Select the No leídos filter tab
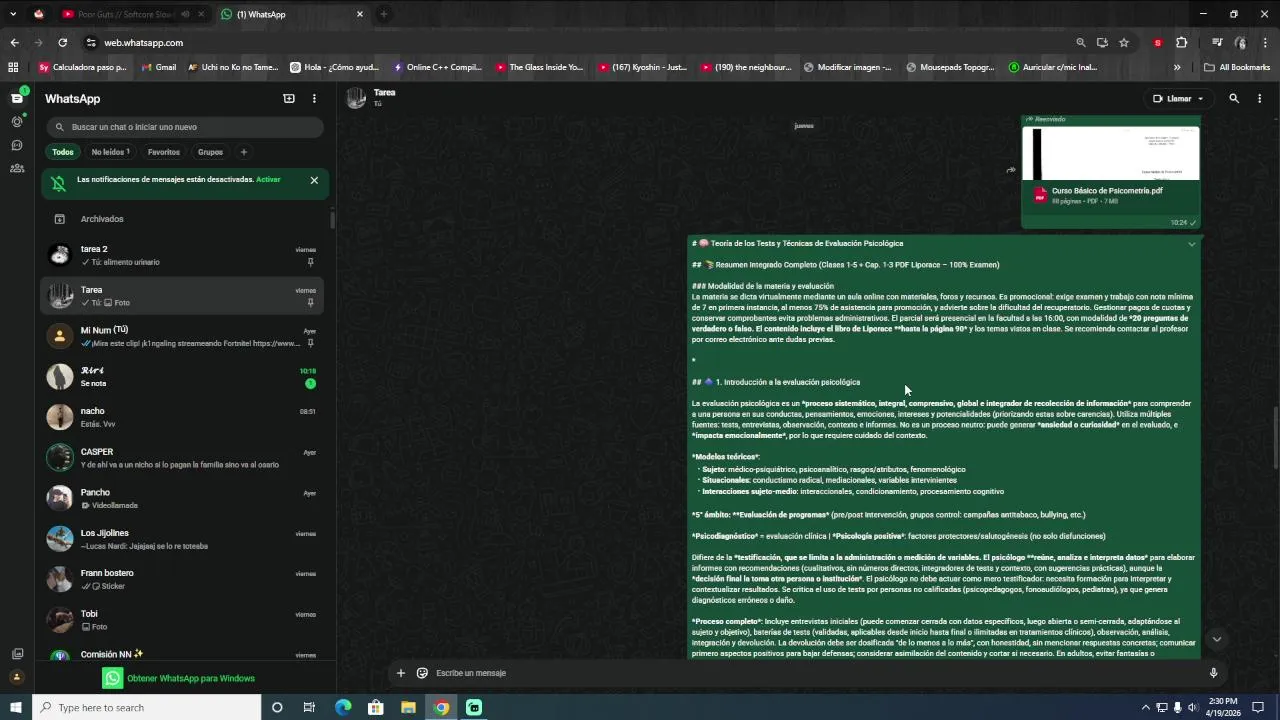Screen dimensions: 1280x720 (x=110, y=152)
